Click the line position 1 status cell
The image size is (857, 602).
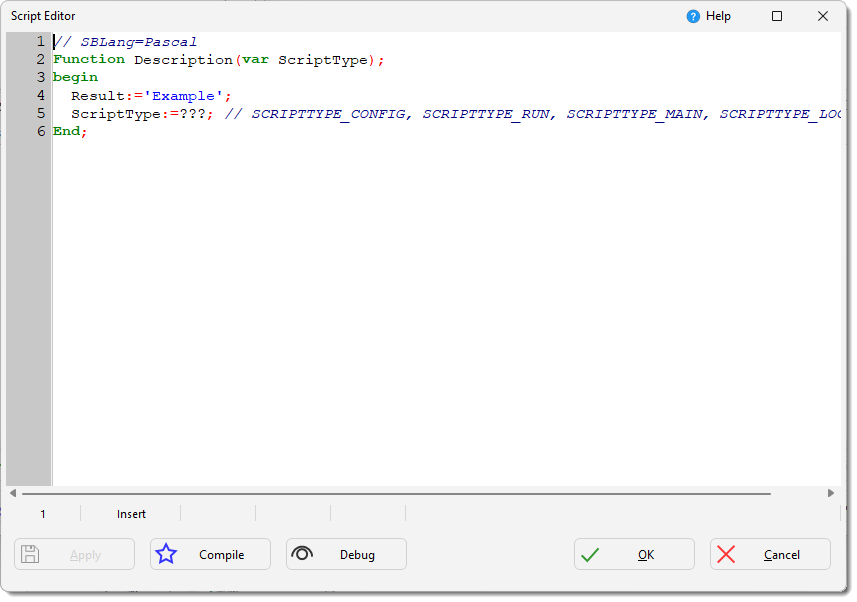click(43, 514)
